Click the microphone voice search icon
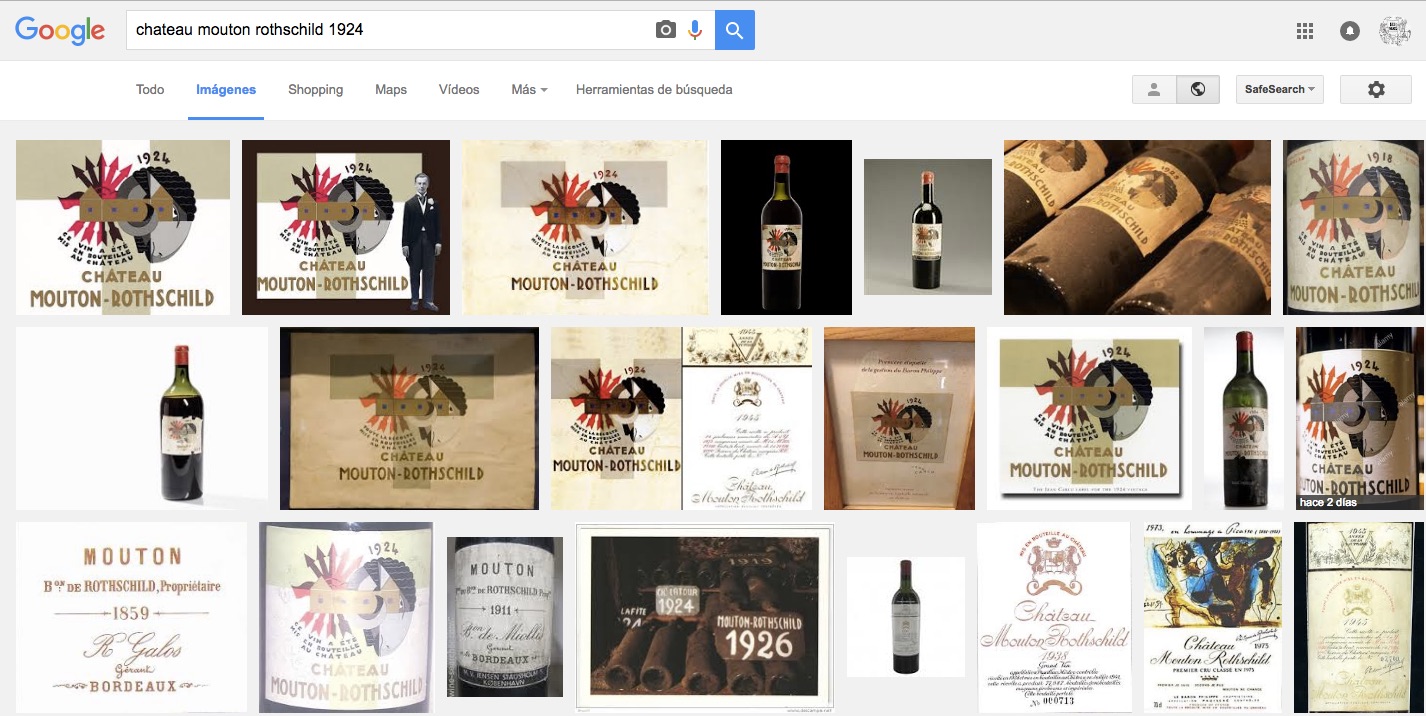This screenshot has height=716, width=1426. click(x=695, y=30)
